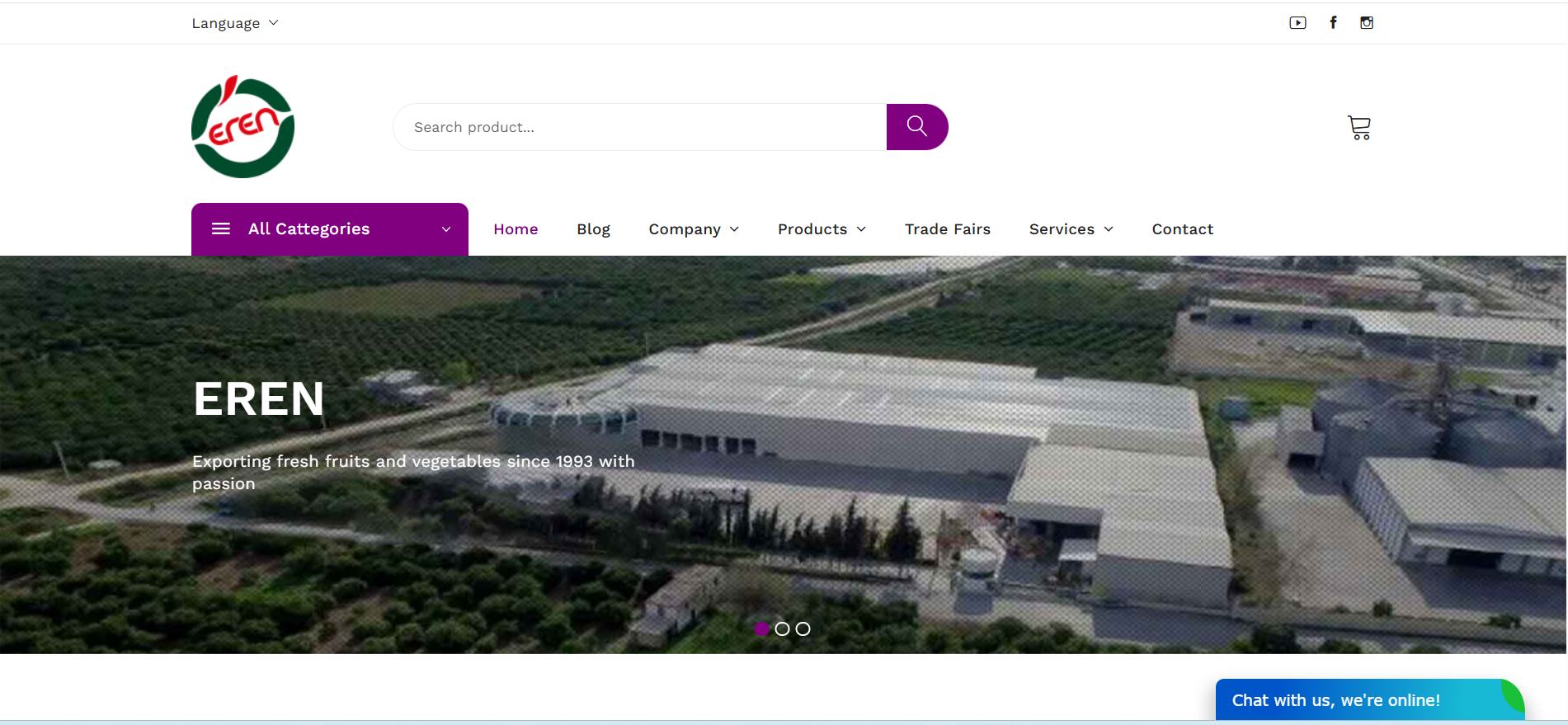Open the Products dropdown menu
1568x725 pixels.
[822, 229]
